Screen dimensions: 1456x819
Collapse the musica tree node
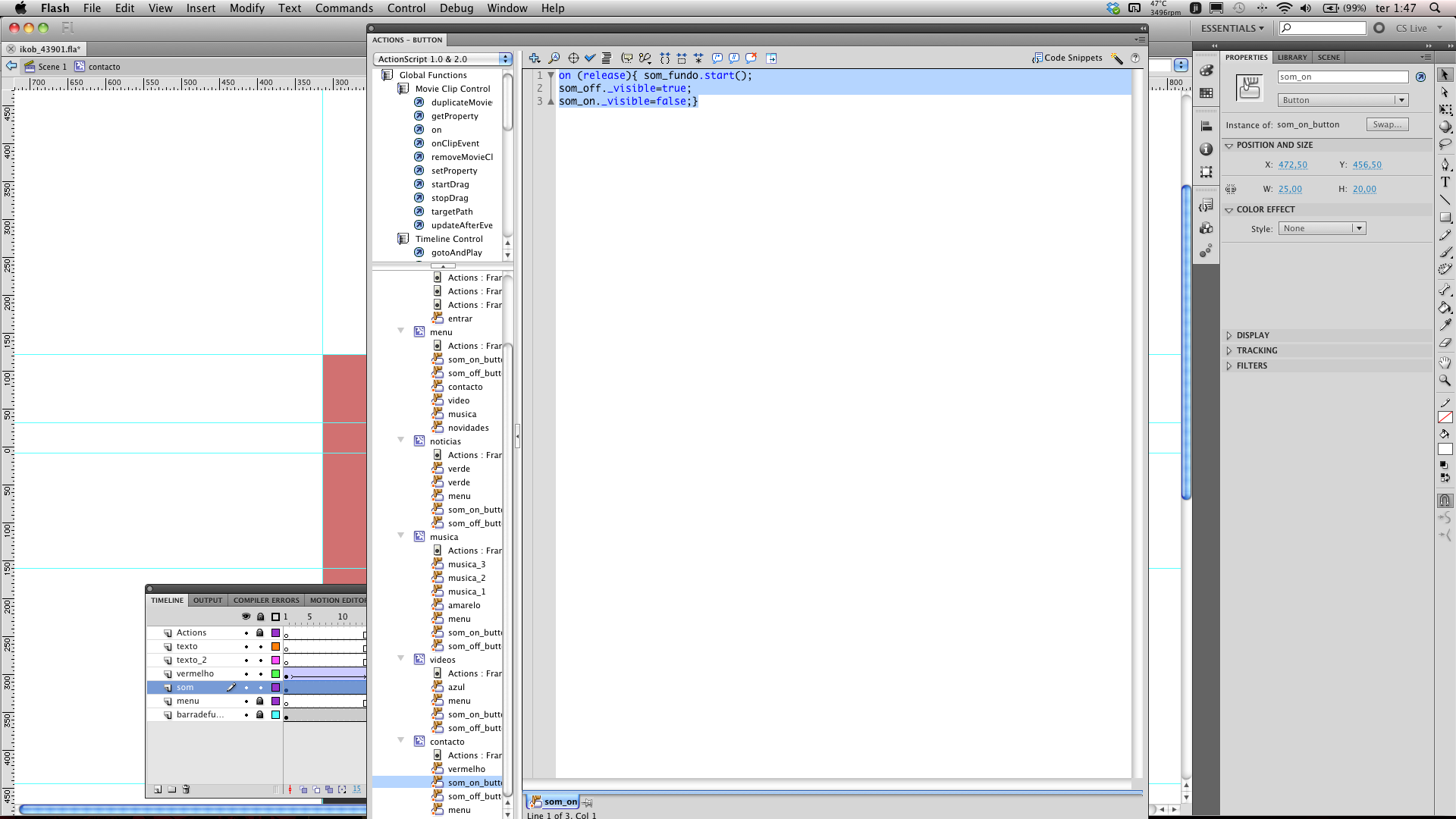pyautogui.click(x=400, y=536)
